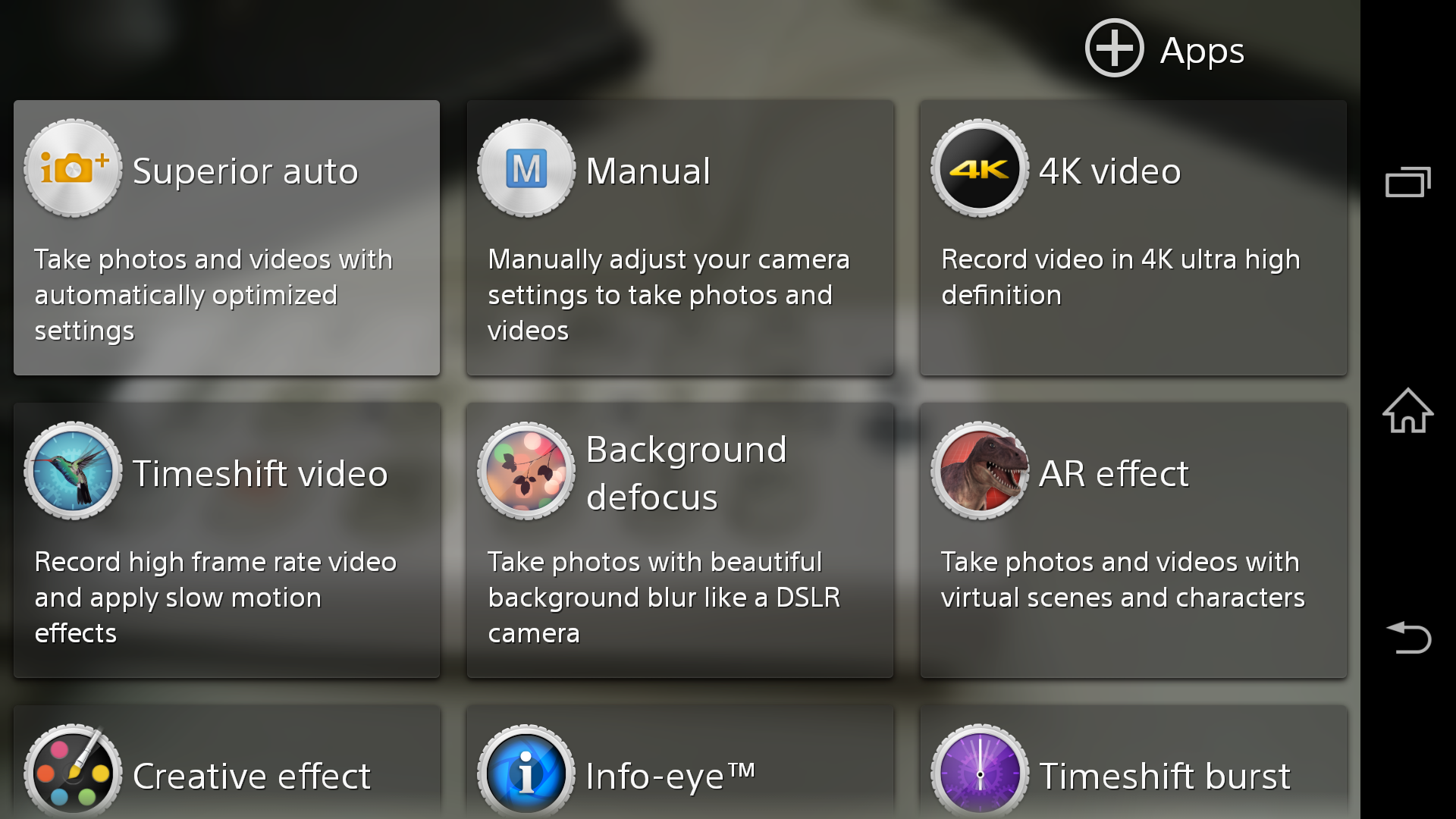Select the Manual mode M icon
The width and height of the screenshot is (1456, 819).
(526, 168)
